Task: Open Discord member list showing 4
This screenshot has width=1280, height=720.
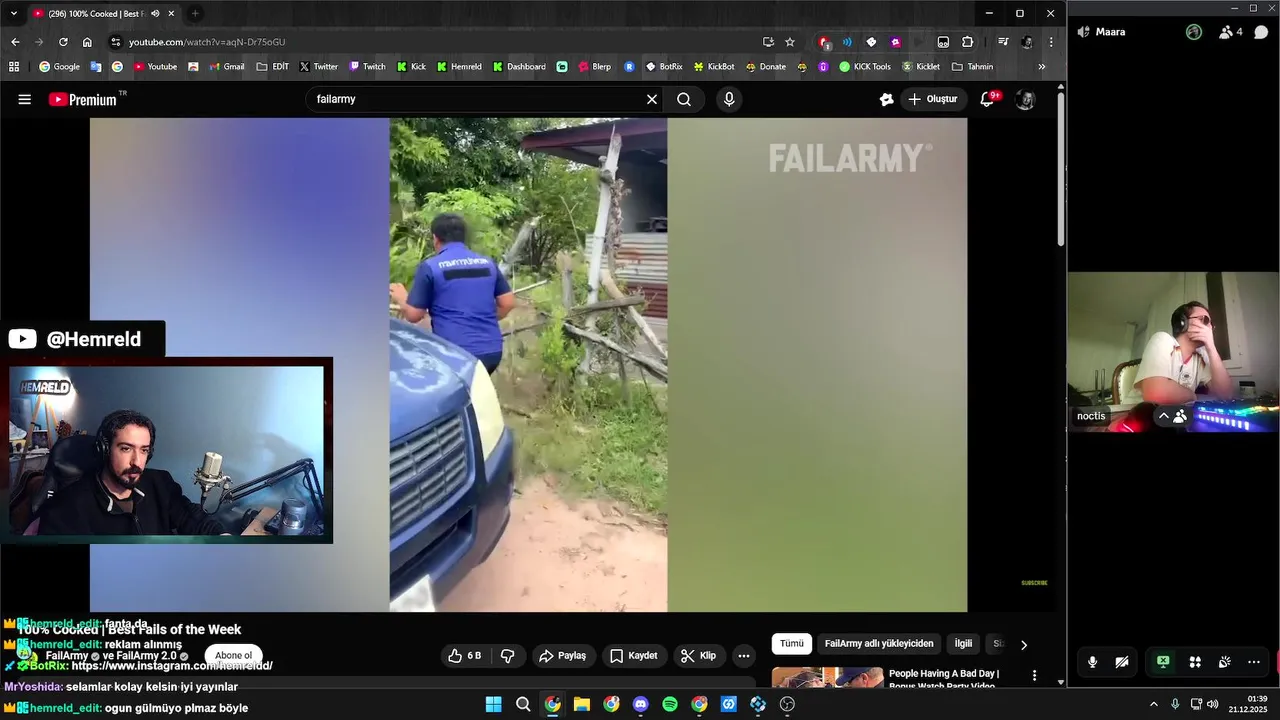Action: click(1230, 32)
